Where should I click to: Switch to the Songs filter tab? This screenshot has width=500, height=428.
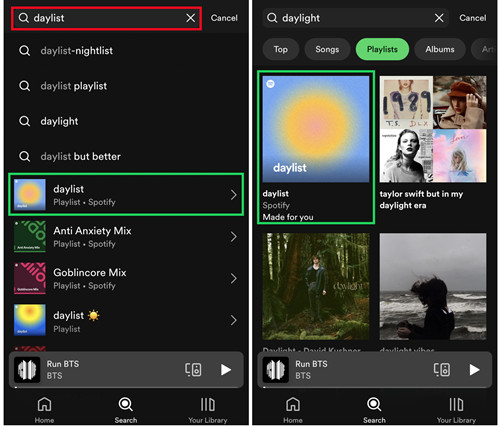[327, 49]
